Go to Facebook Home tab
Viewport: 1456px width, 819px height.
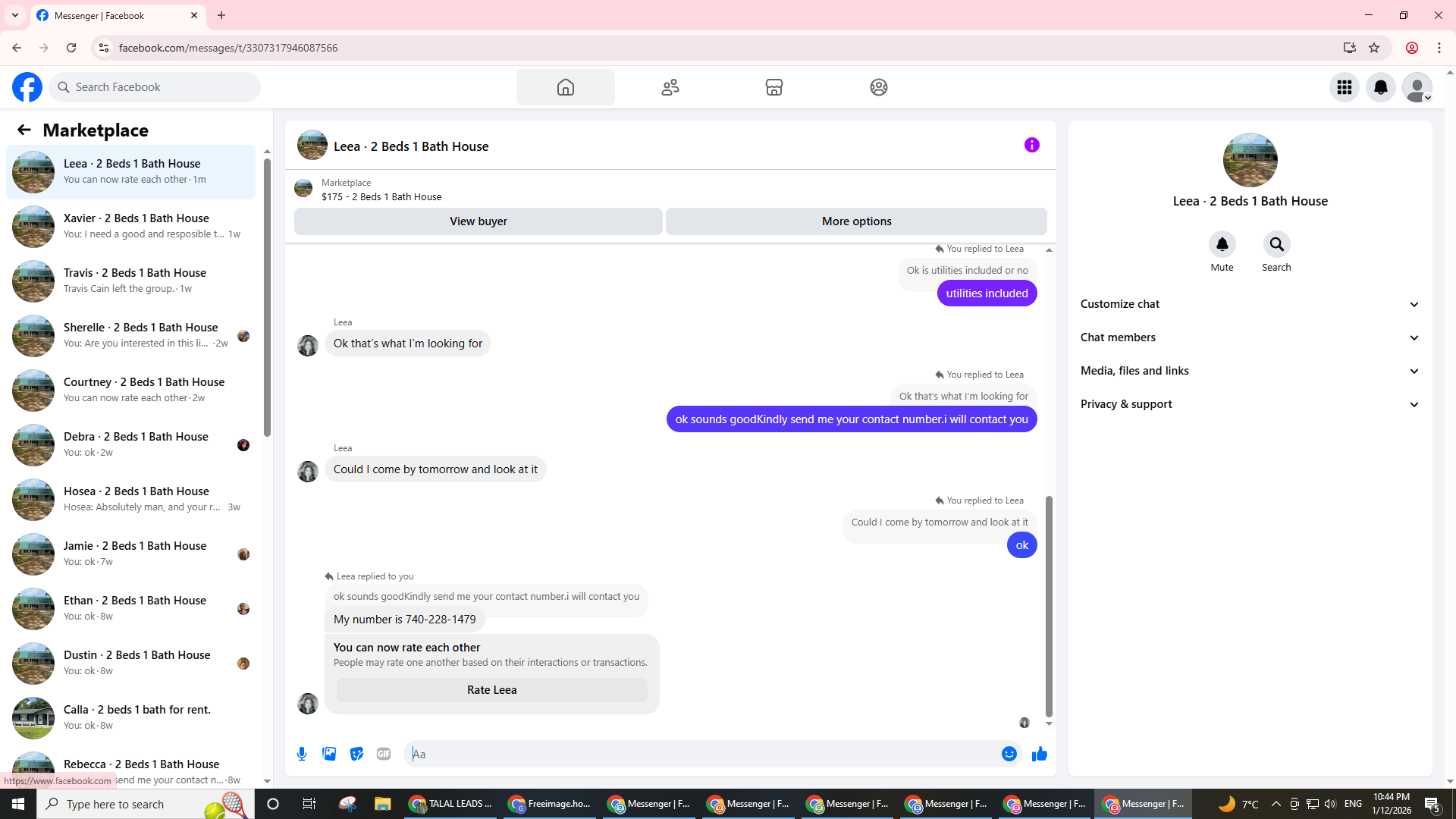pos(565,87)
